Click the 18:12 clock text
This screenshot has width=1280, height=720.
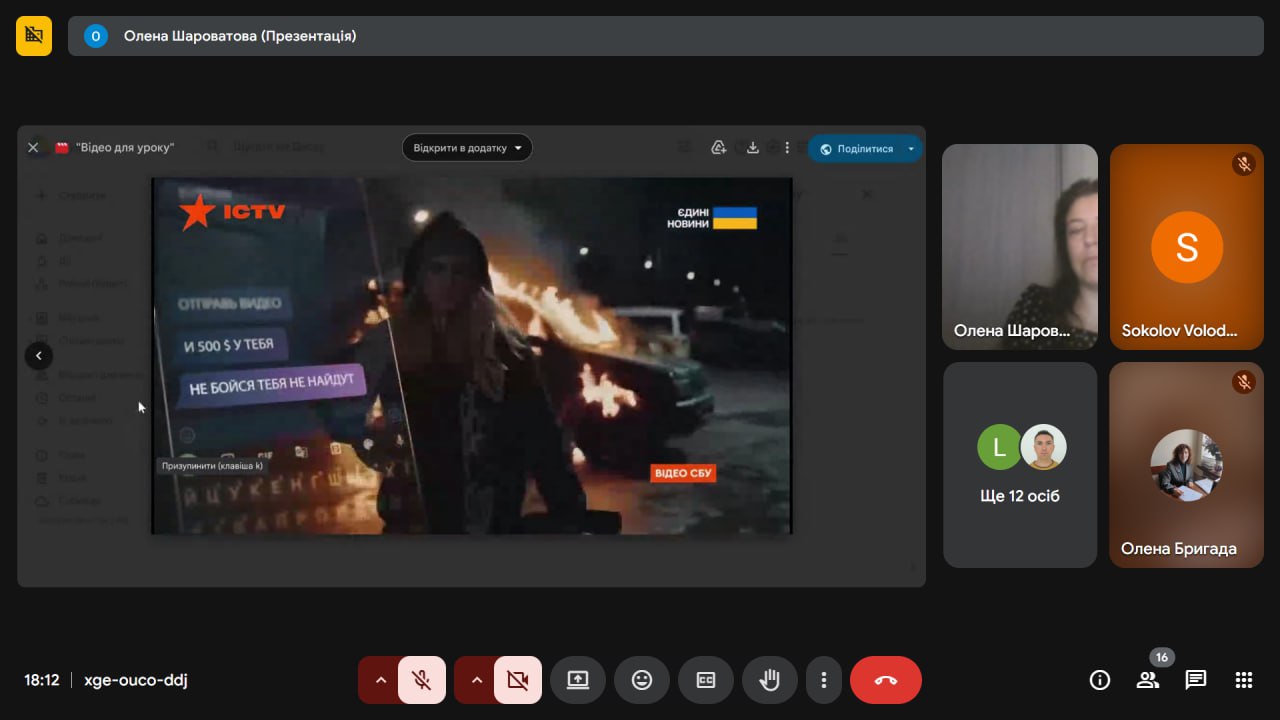pos(42,680)
